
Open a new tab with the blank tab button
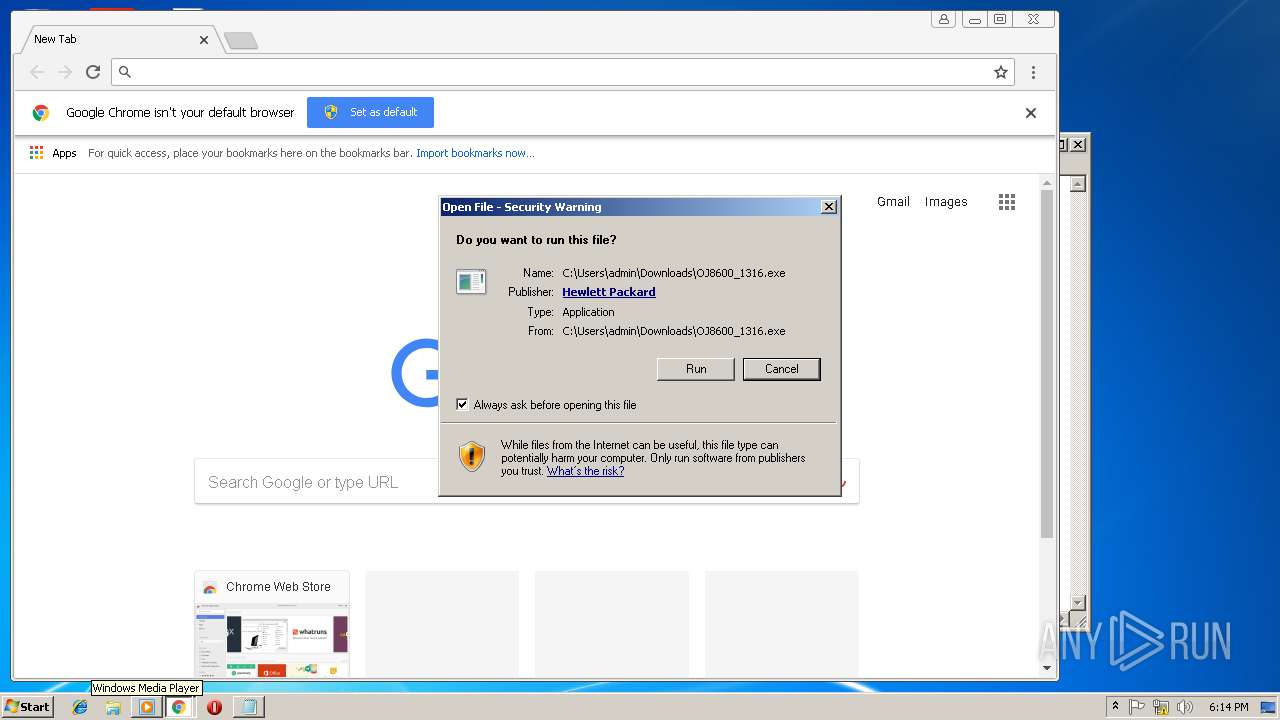(240, 40)
